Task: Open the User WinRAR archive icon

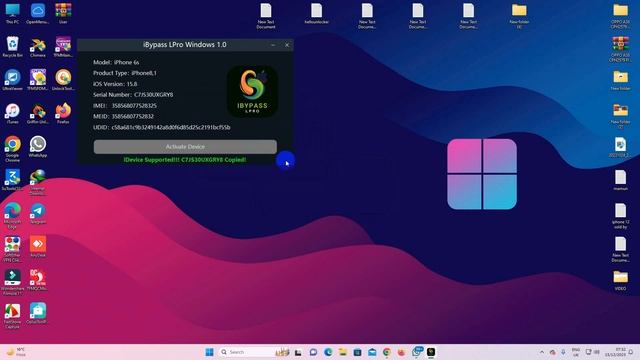Action: 63,13
